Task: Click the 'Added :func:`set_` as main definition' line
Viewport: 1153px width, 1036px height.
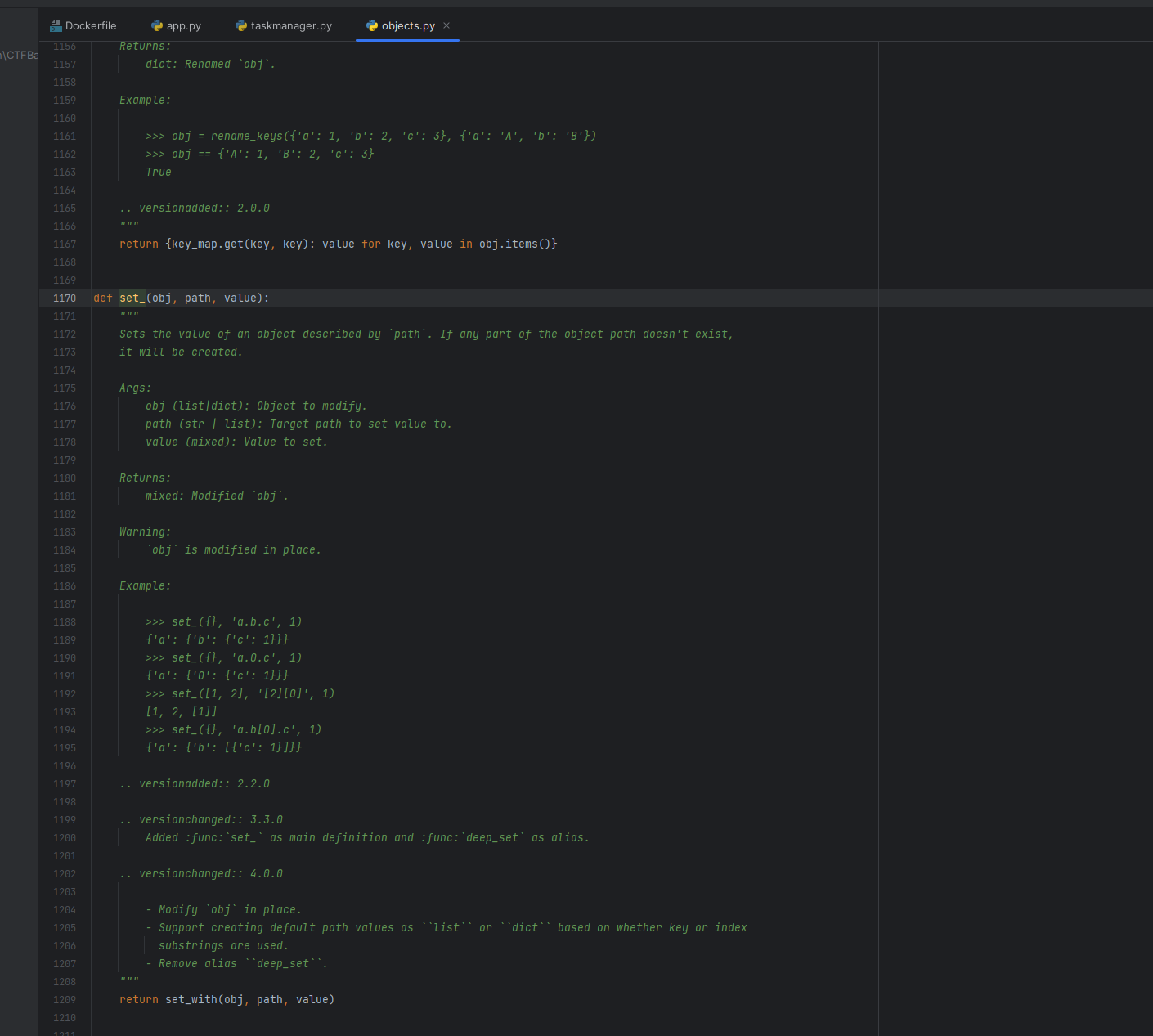Action: 367,837
